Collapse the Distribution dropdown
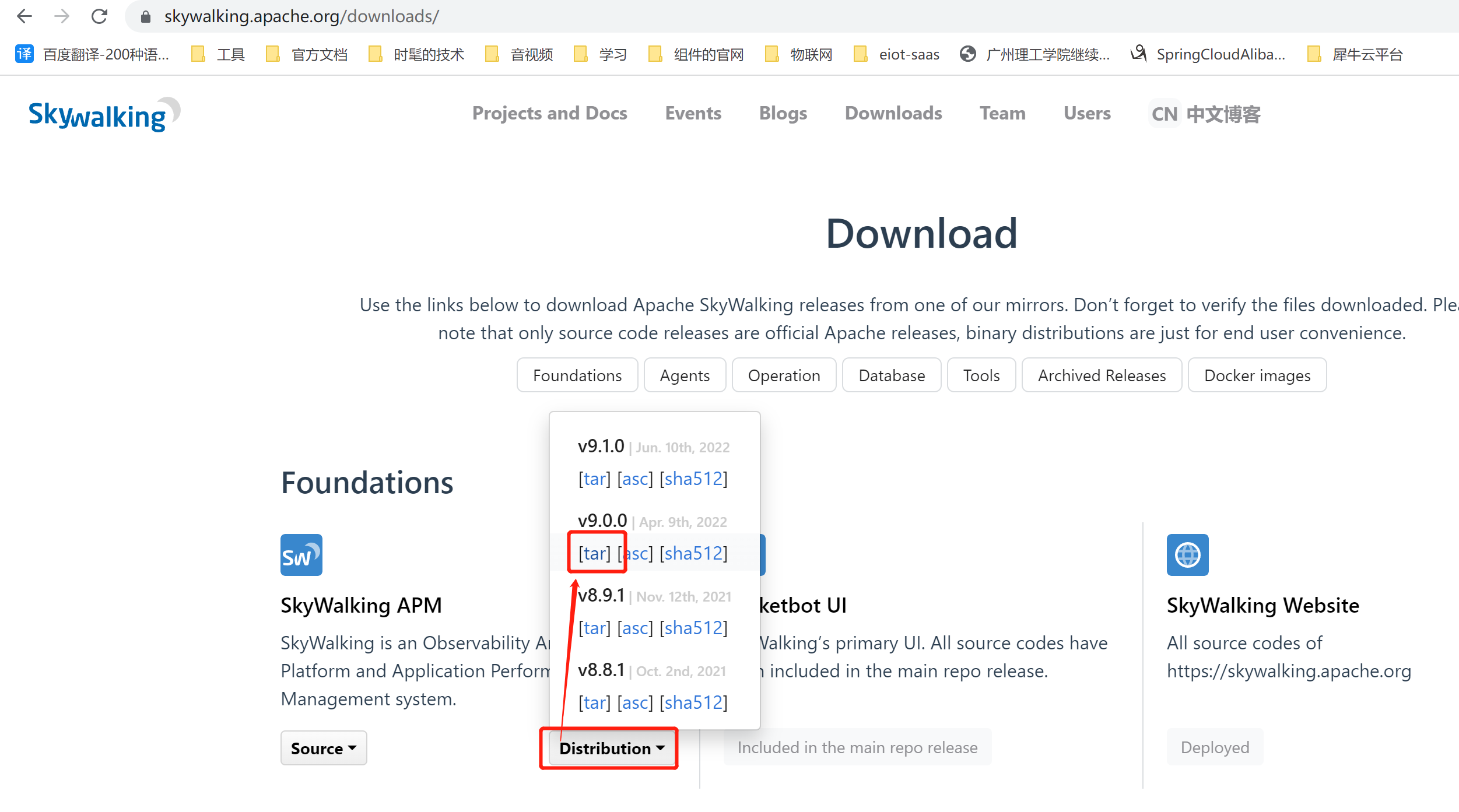This screenshot has width=1459, height=812. click(x=612, y=748)
